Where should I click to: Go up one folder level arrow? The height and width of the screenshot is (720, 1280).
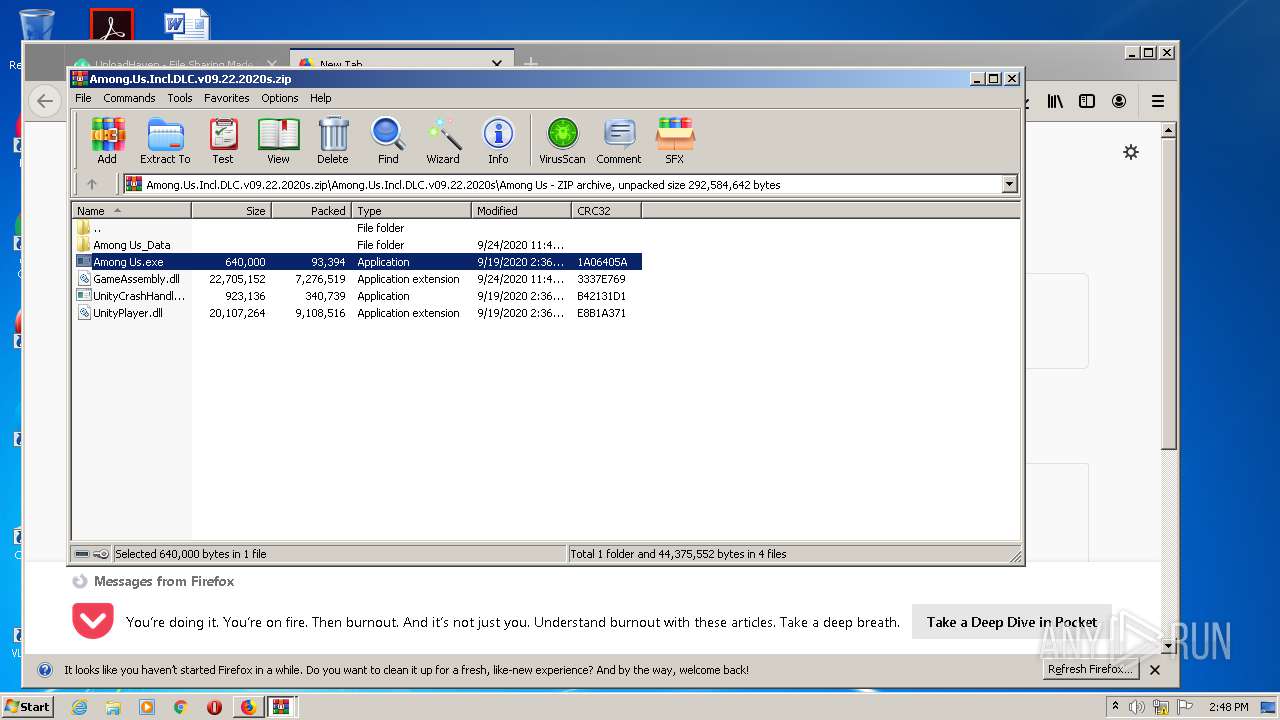click(92, 184)
